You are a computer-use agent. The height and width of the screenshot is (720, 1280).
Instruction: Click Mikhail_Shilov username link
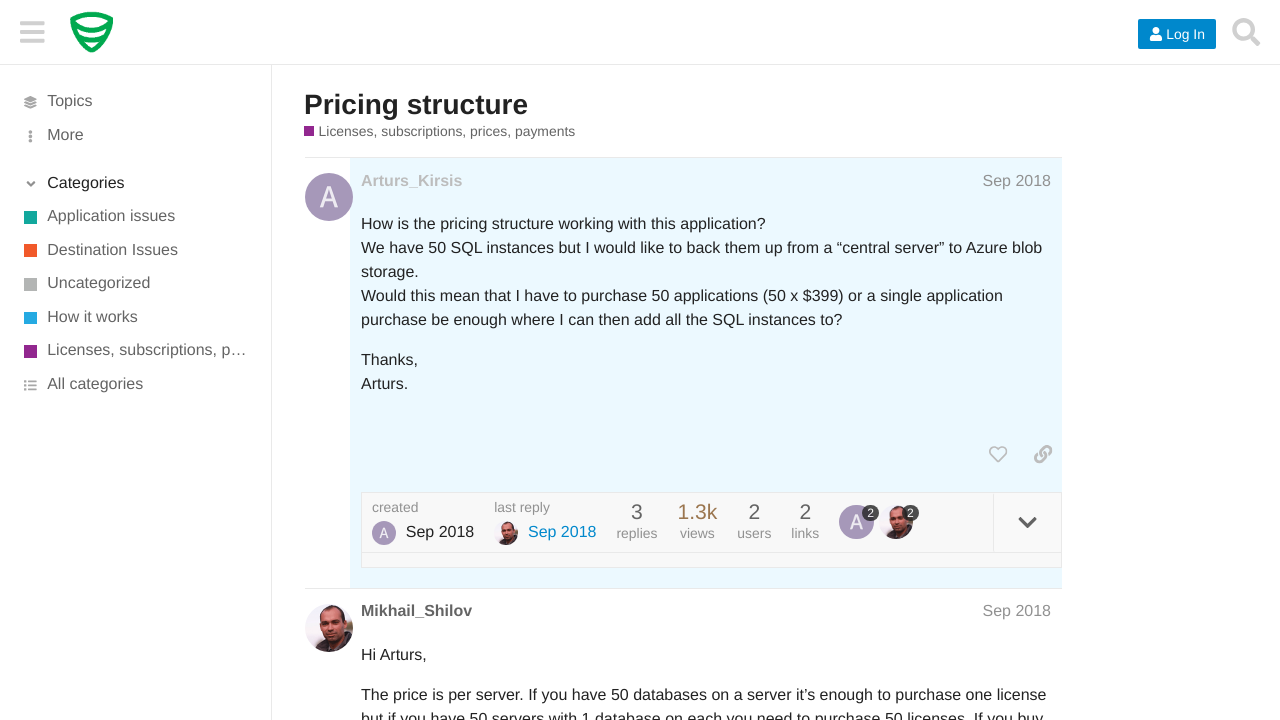416,611
